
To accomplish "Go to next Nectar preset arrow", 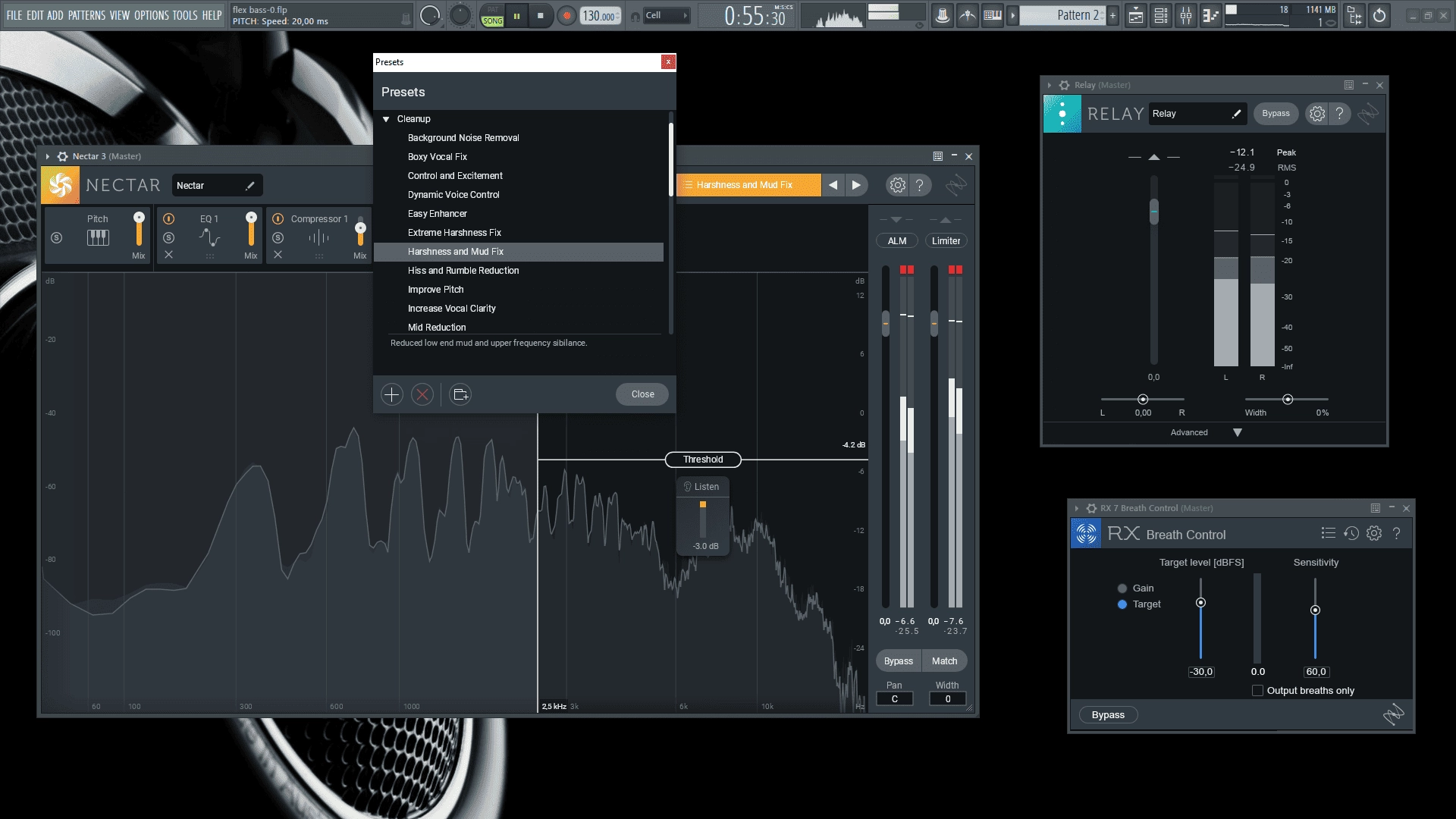I will click(856, 185).
